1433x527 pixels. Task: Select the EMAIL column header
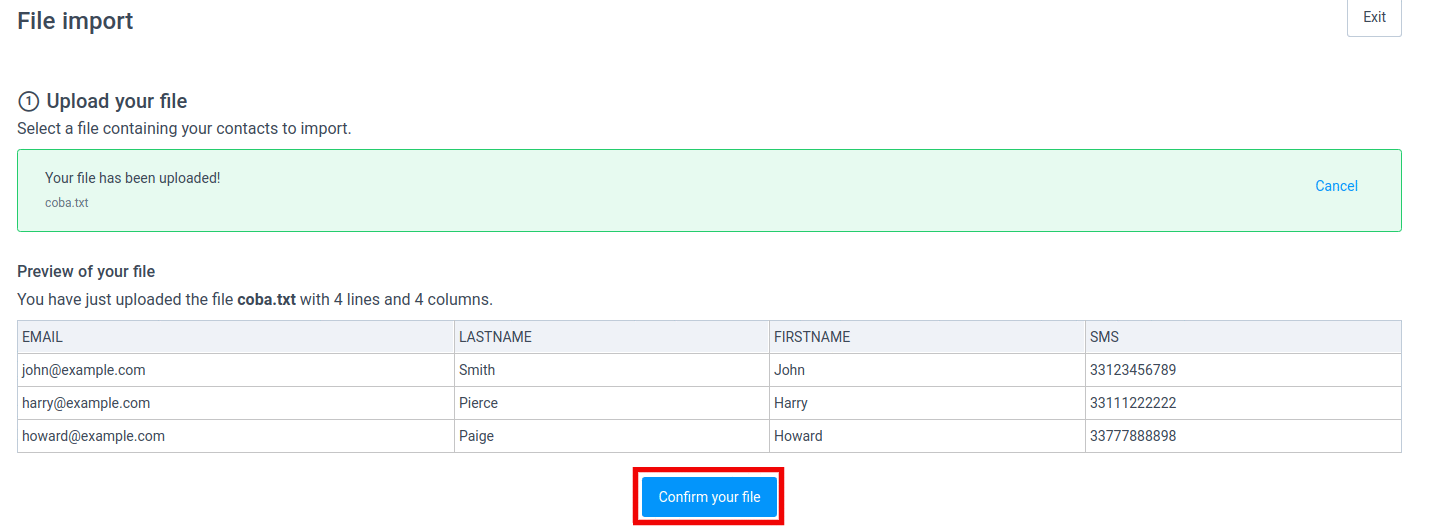(43, 337)
